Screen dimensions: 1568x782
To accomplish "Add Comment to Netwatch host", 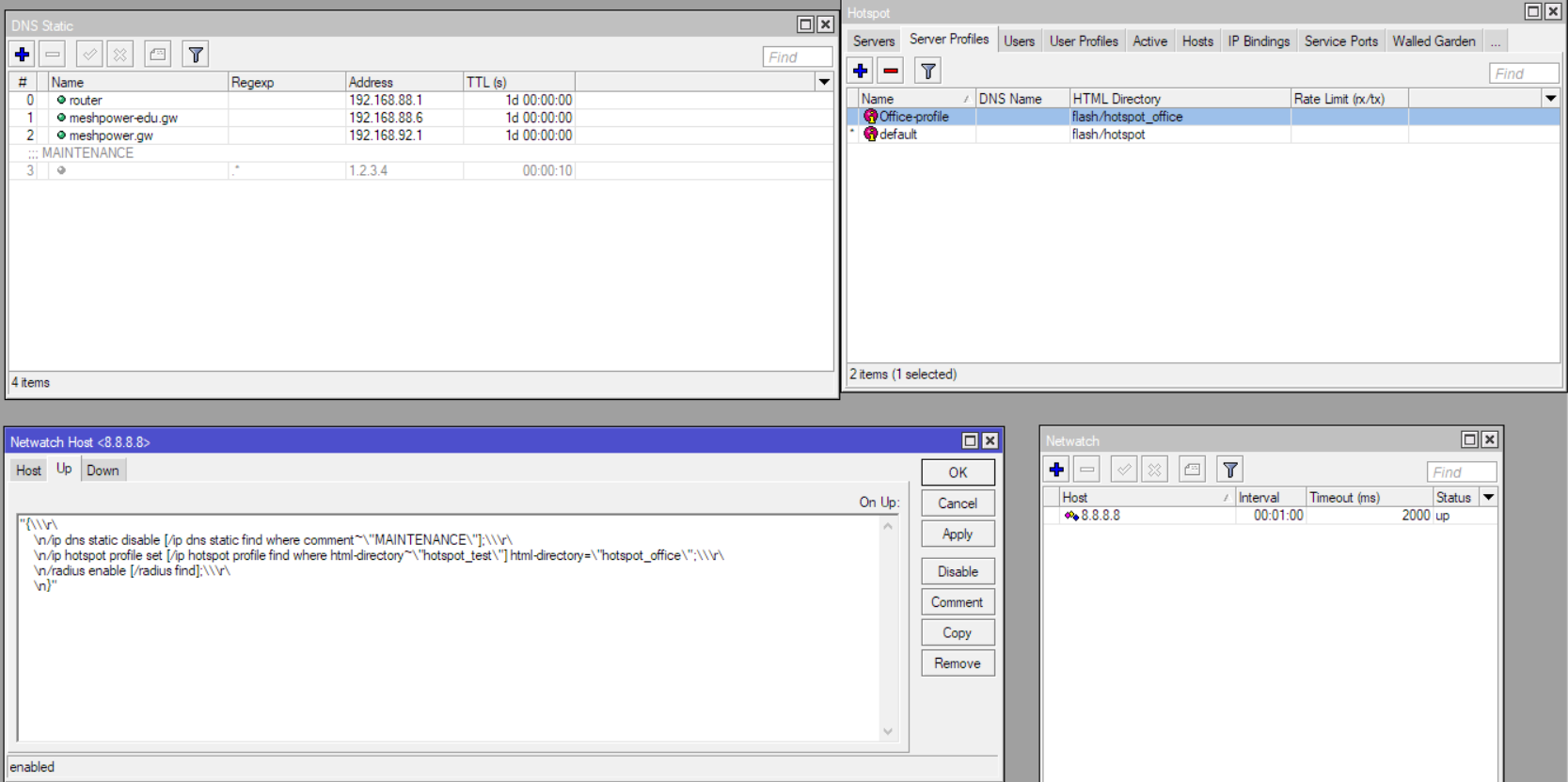I will point(958,602).
